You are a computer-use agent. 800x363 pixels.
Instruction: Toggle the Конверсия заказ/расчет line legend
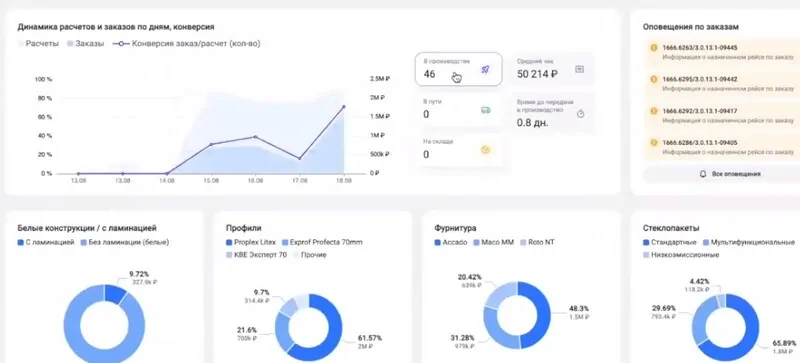(x=187, y=44)
